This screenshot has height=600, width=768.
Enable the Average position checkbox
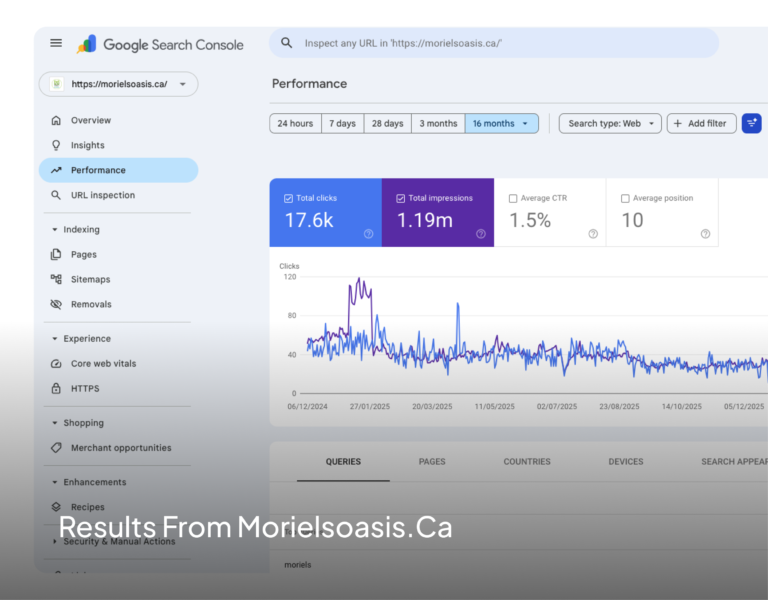pos(625,198)
